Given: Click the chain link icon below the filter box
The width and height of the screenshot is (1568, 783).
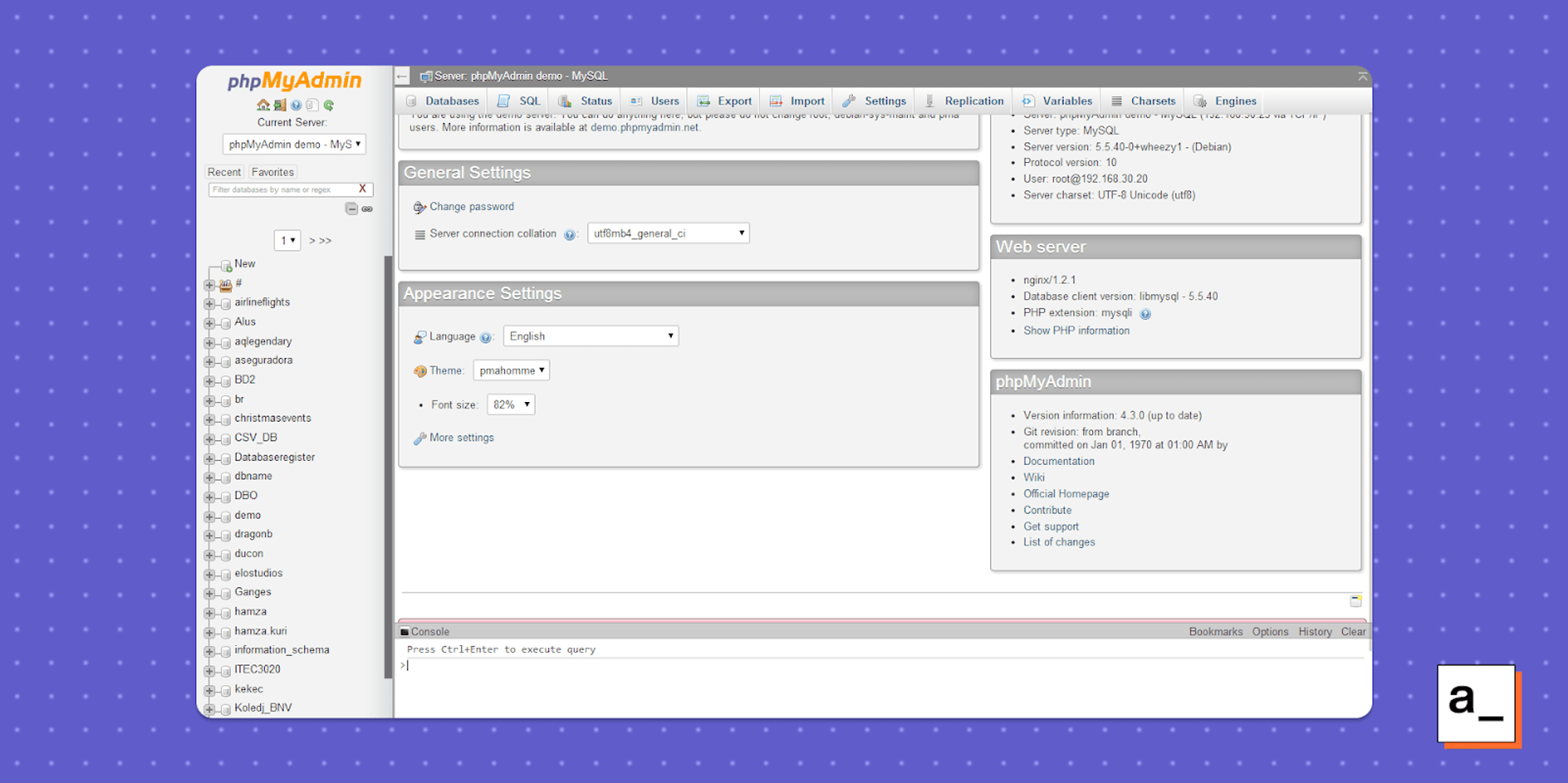Looking at the screenshot, I should 367,208.
